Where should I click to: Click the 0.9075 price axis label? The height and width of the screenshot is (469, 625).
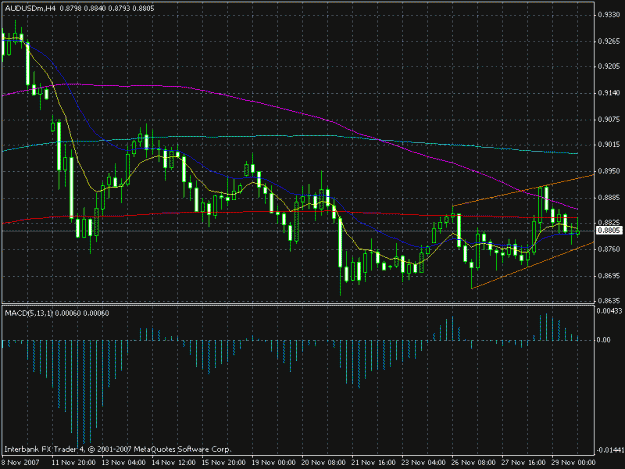tap(609, 119)
